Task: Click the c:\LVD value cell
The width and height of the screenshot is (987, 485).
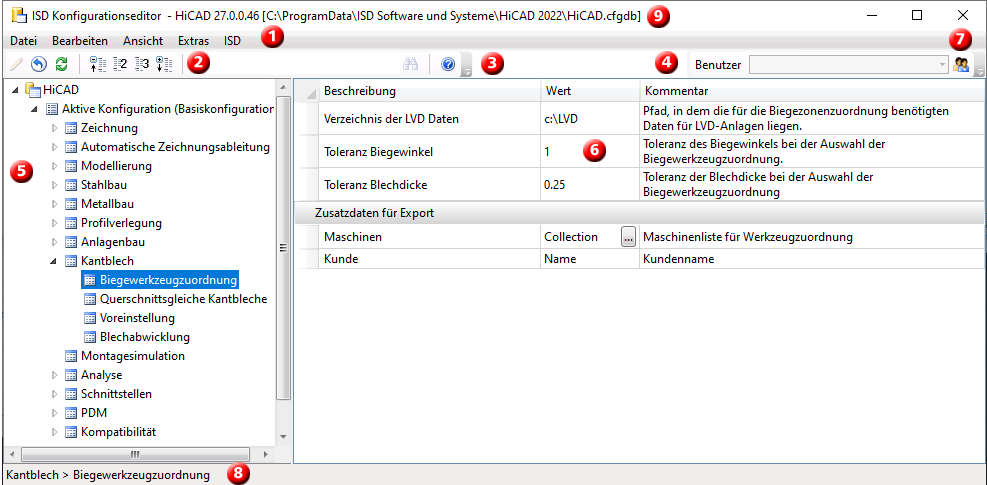Action: point(590,118)
